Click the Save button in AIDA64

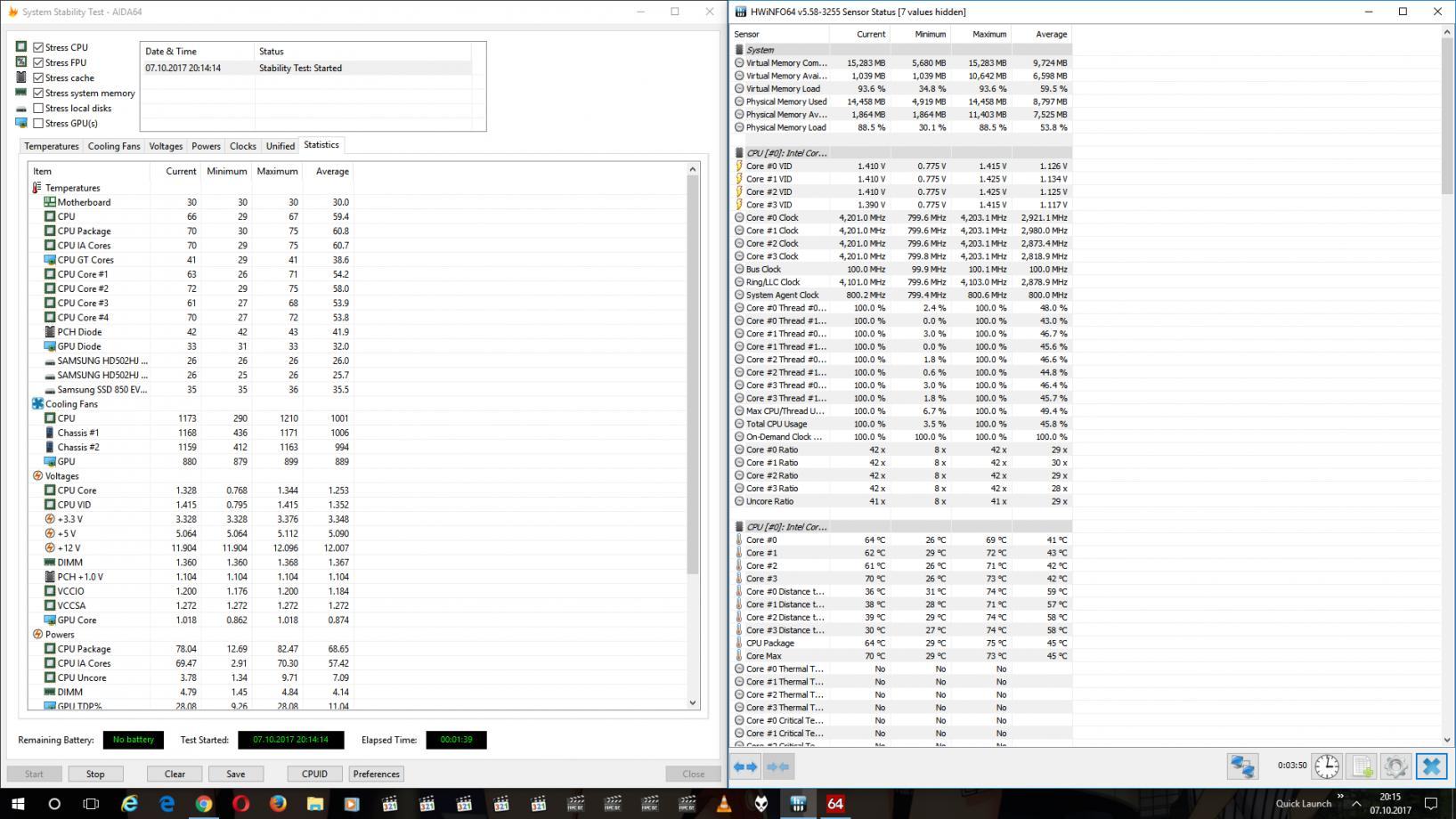(x=236, y=774)
